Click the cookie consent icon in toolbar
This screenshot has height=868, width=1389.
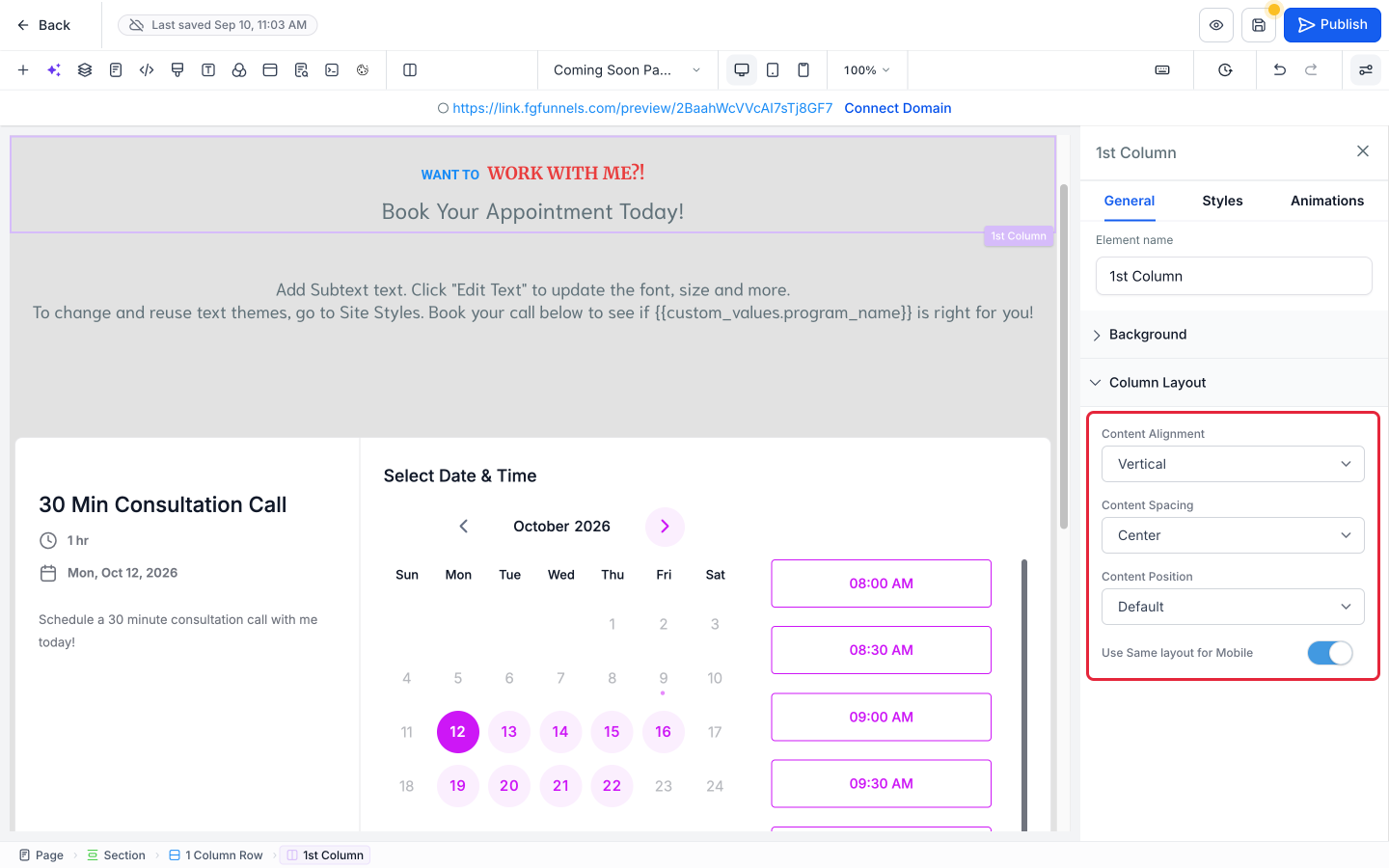[363, 70]
